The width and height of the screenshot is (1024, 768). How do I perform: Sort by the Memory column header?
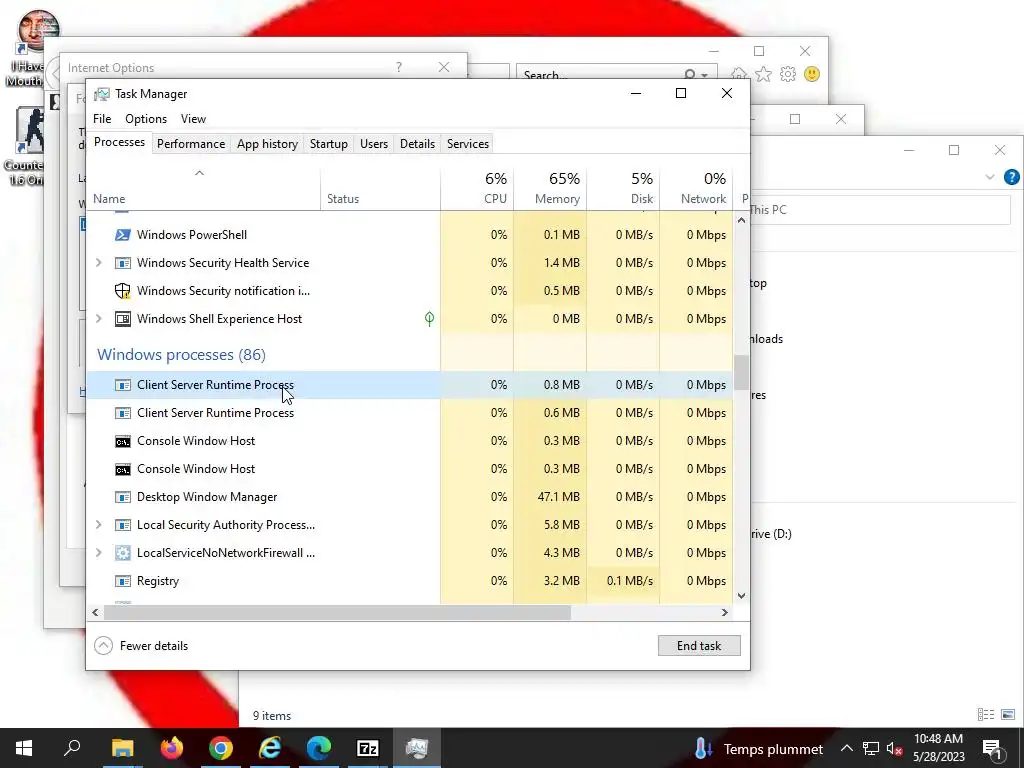550,189
